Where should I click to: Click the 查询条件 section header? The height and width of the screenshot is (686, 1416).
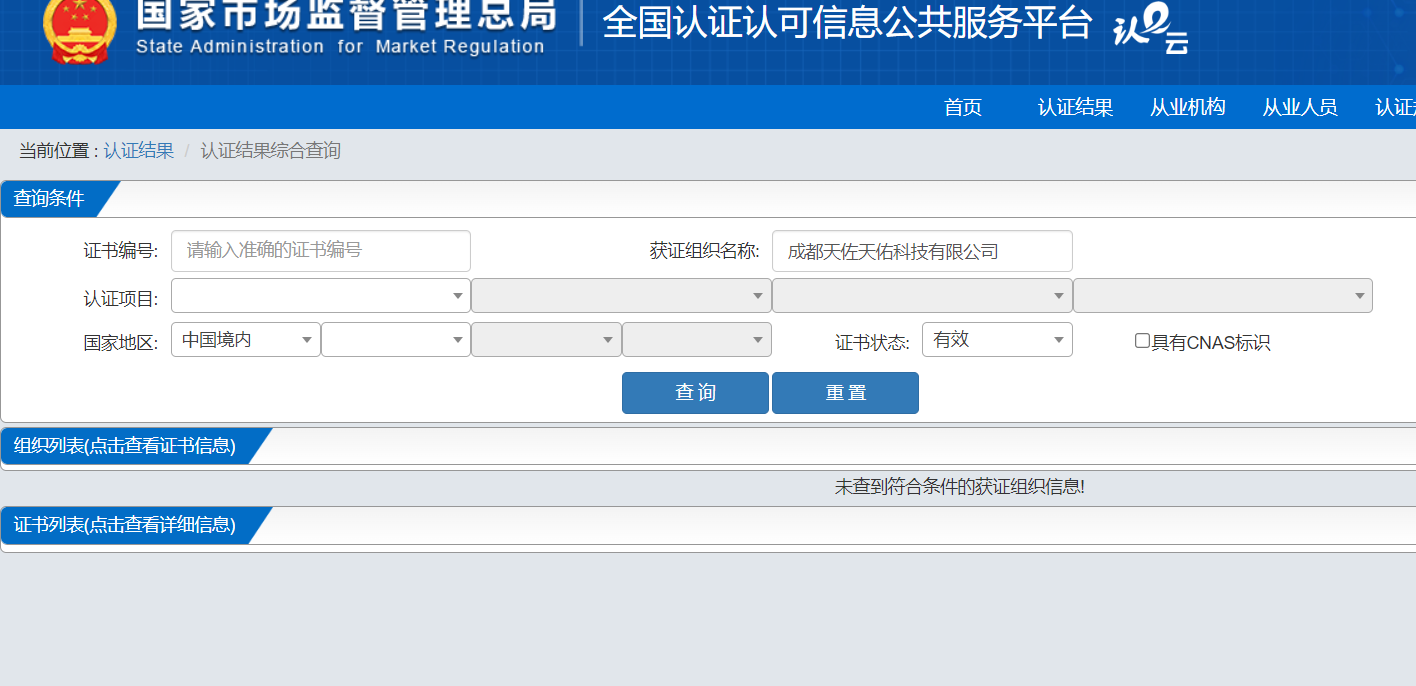pos(50,199)
